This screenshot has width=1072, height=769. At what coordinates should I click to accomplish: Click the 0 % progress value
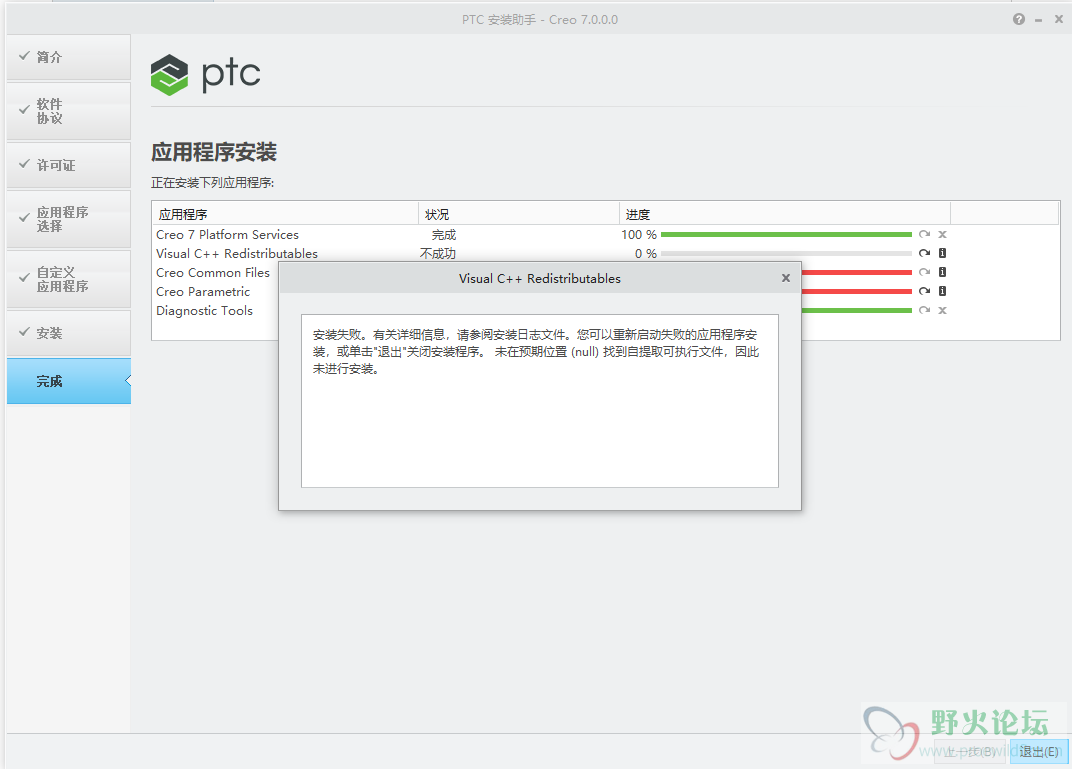pyautogui.click(x=645, y=254)
